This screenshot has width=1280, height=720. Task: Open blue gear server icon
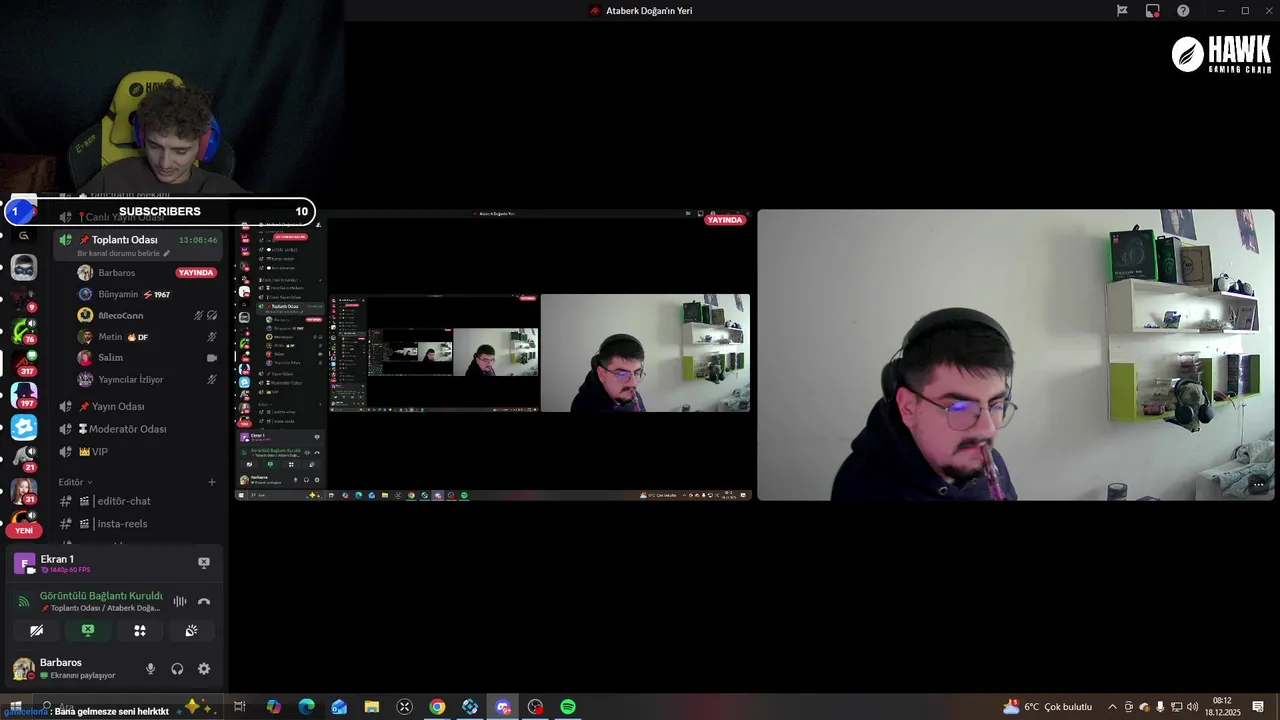point(24,427)
